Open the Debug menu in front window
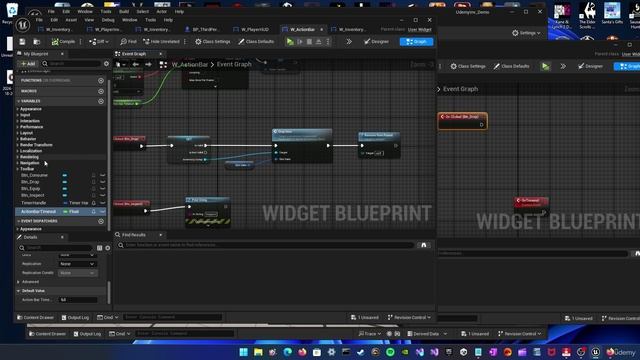 click(x=108, y=20)
